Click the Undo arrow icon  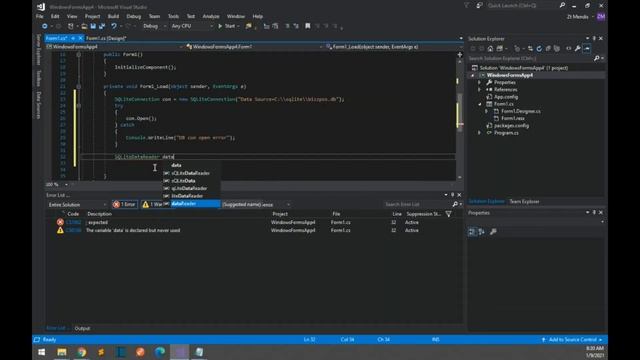point(114,26)
